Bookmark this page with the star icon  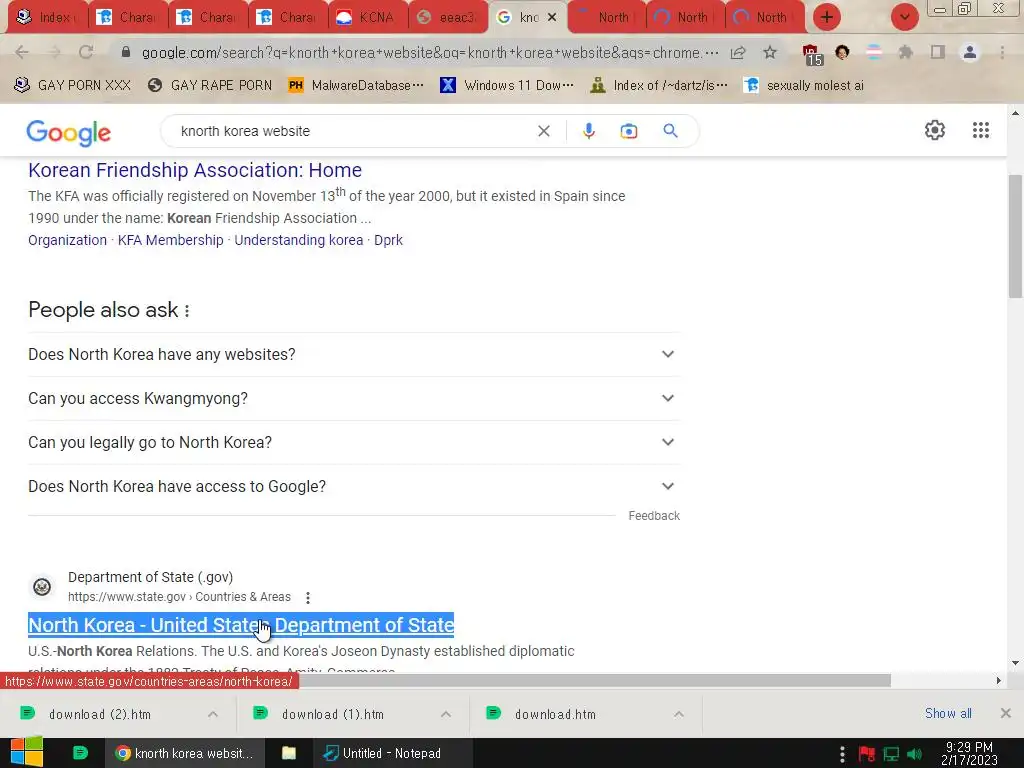click(770, 52)
